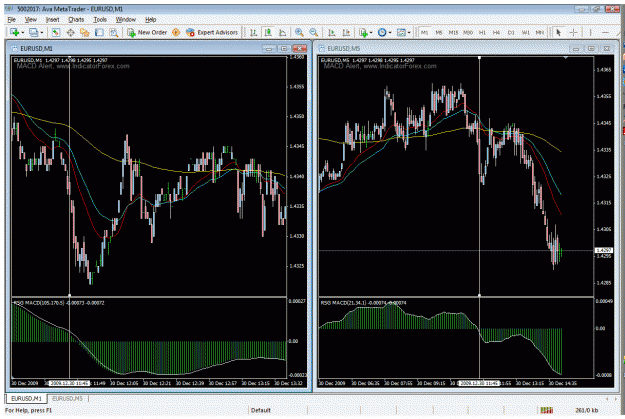Open the Navigator folders icon

[x=85, y=32]
